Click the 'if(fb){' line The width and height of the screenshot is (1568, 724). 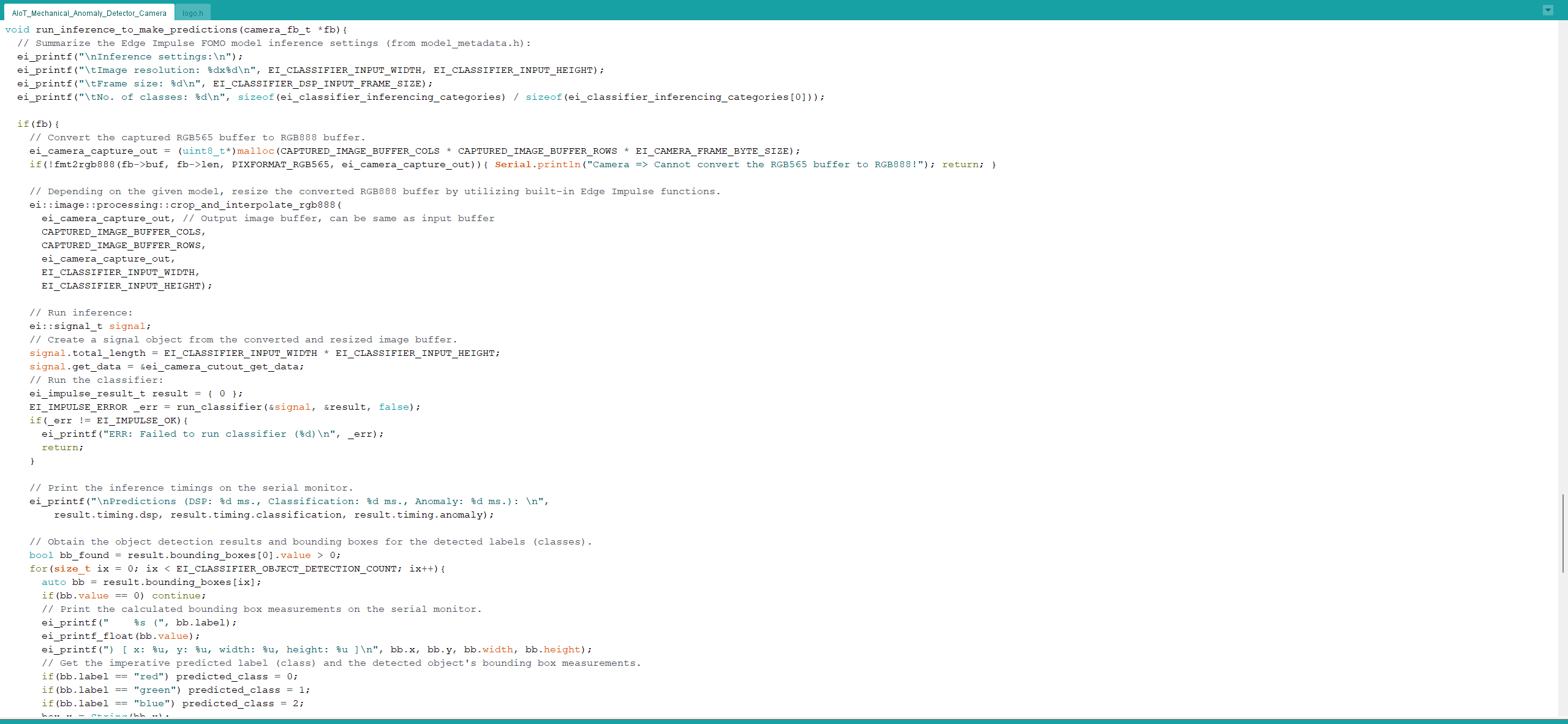pos(38,124)
